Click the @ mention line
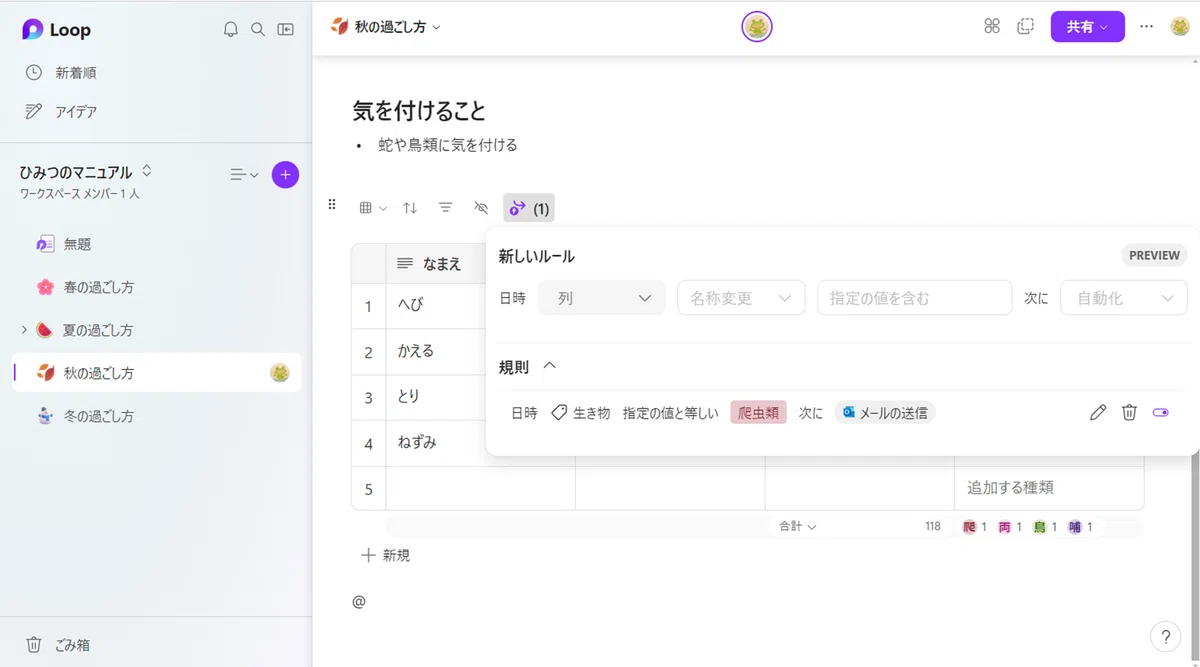This screenshot has width=1200, height=667. [359, 601]
